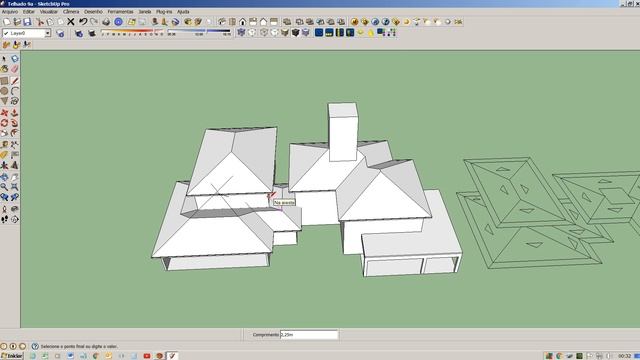Image resolution: width=640 pixels, height=360 pixels.
Task: Activate the Paint Bucket tool
Action: [4, 69]
